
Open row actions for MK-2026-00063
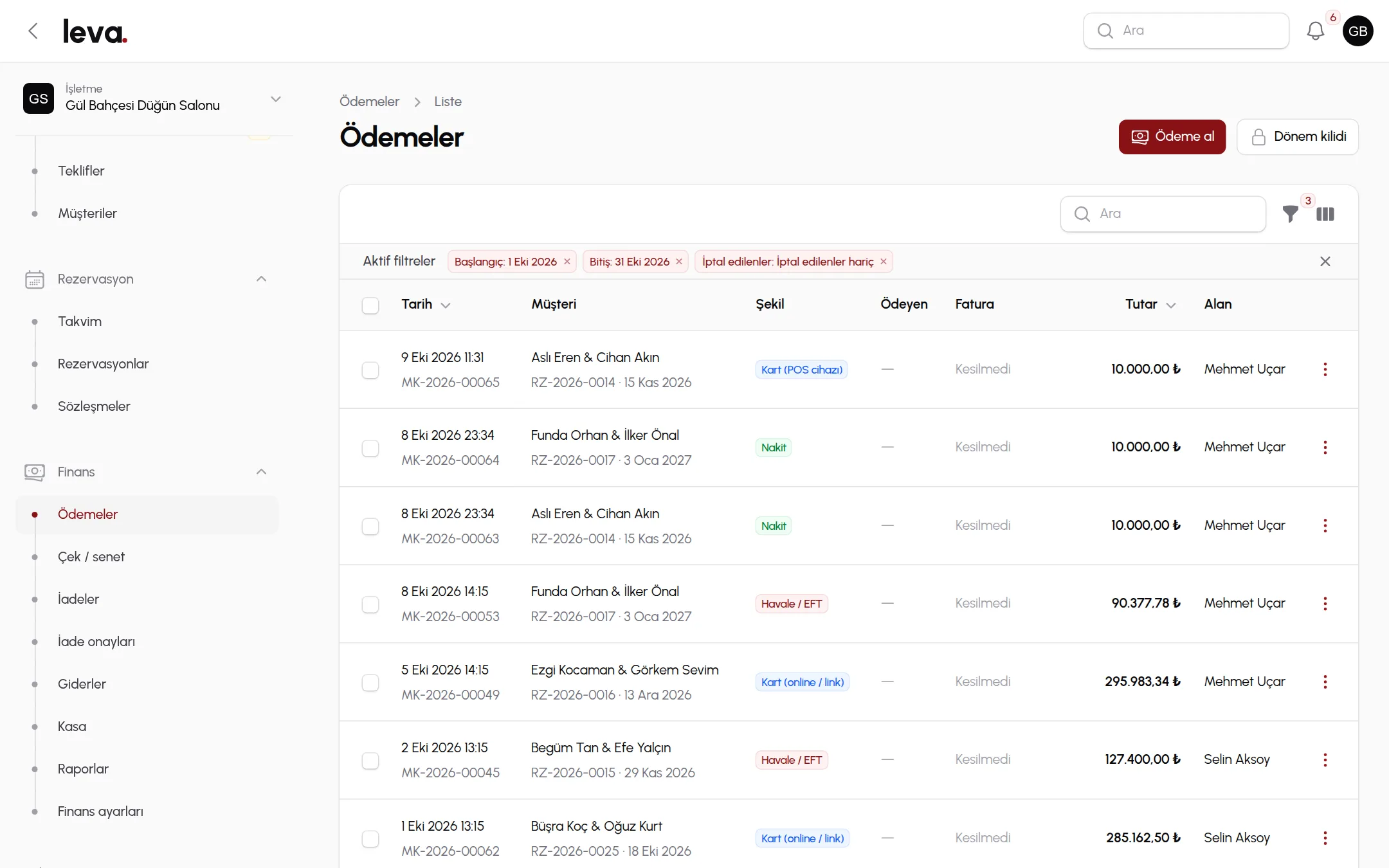point(1325,526)
